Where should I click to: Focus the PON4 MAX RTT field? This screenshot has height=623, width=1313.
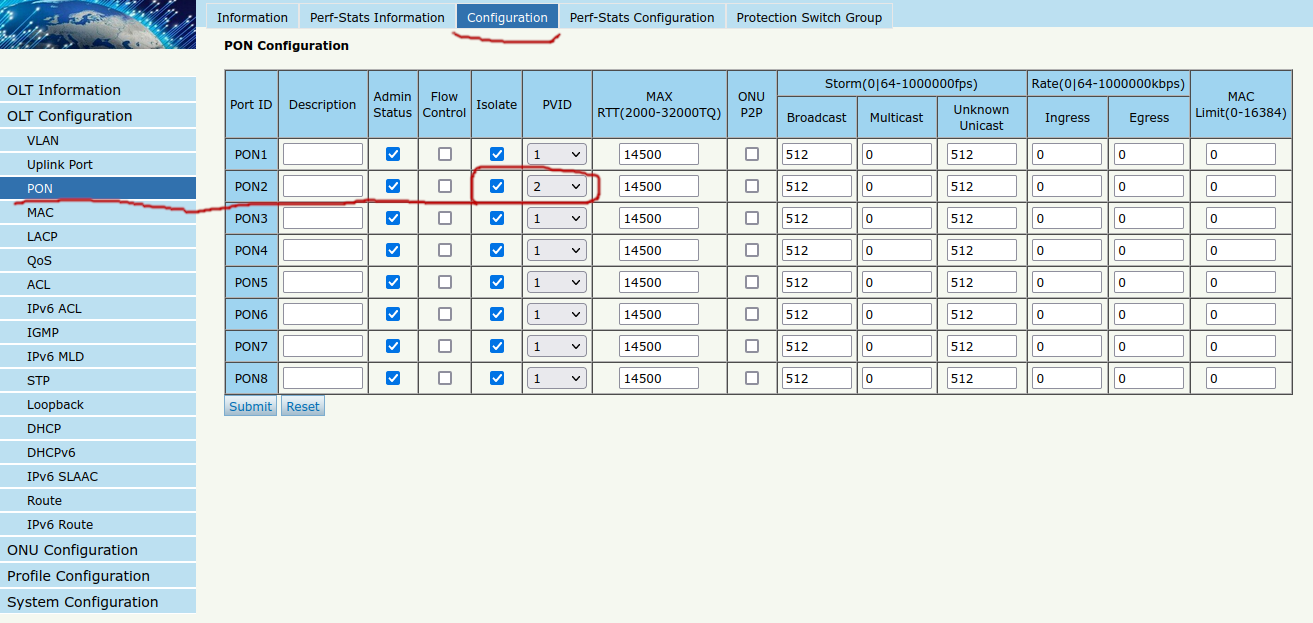pyautogui.click(x=659, y=250)
